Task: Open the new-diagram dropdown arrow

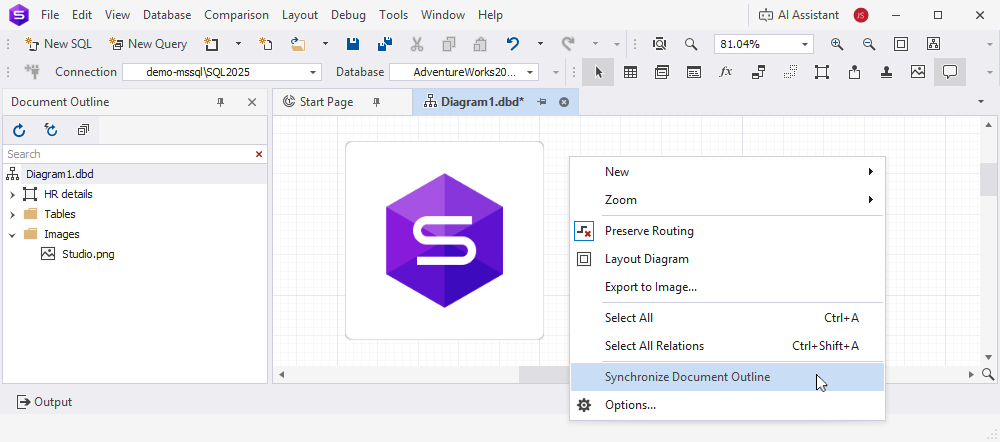Action: point(239,44)
